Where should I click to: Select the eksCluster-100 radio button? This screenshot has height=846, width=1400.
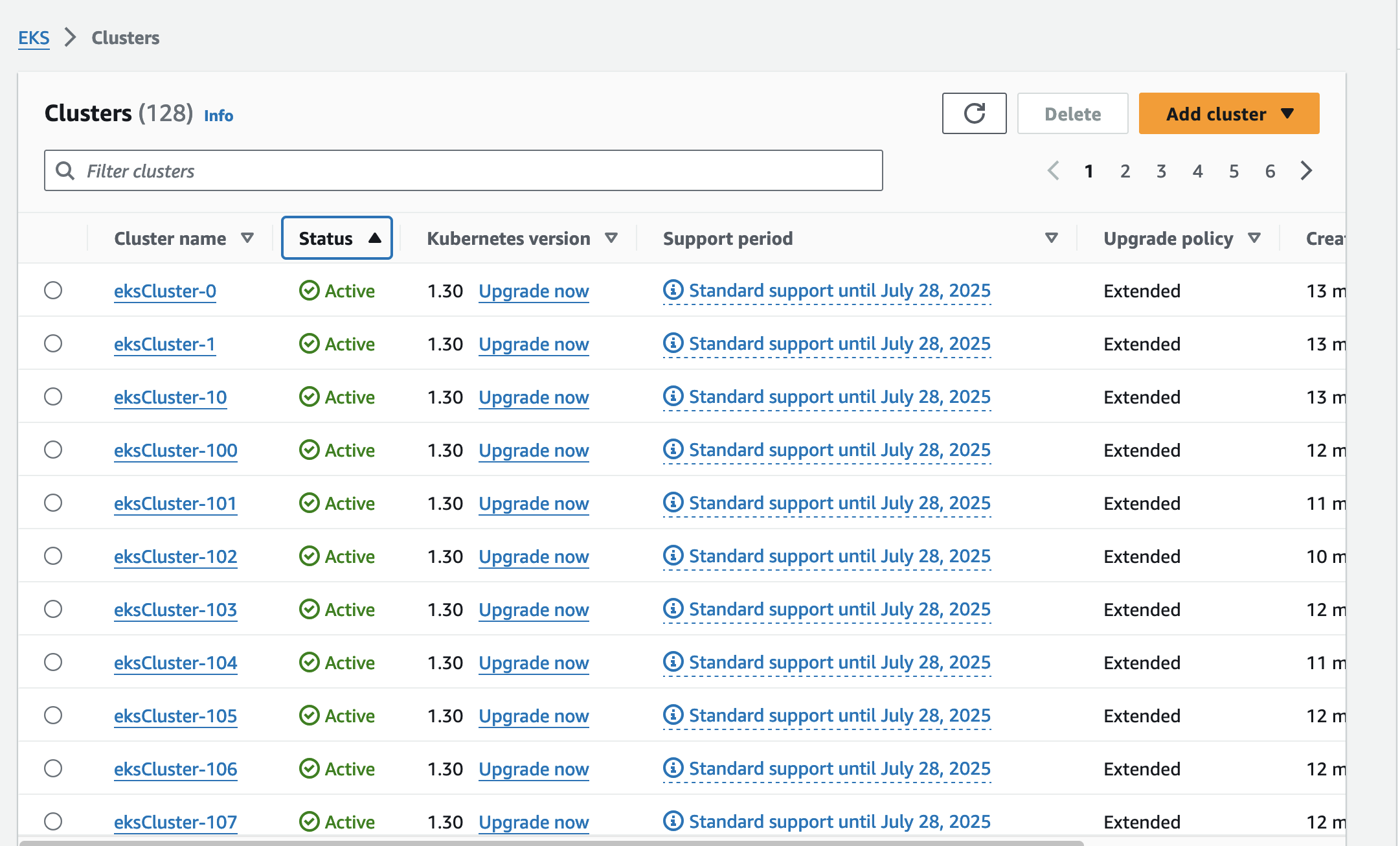53,450
